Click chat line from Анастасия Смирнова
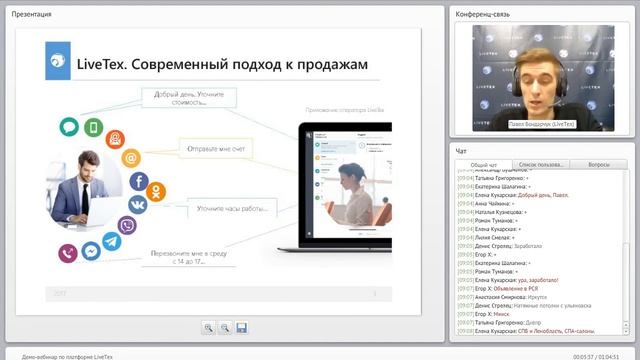This screenshot has height=360, width=640. (x=502, y=297)
